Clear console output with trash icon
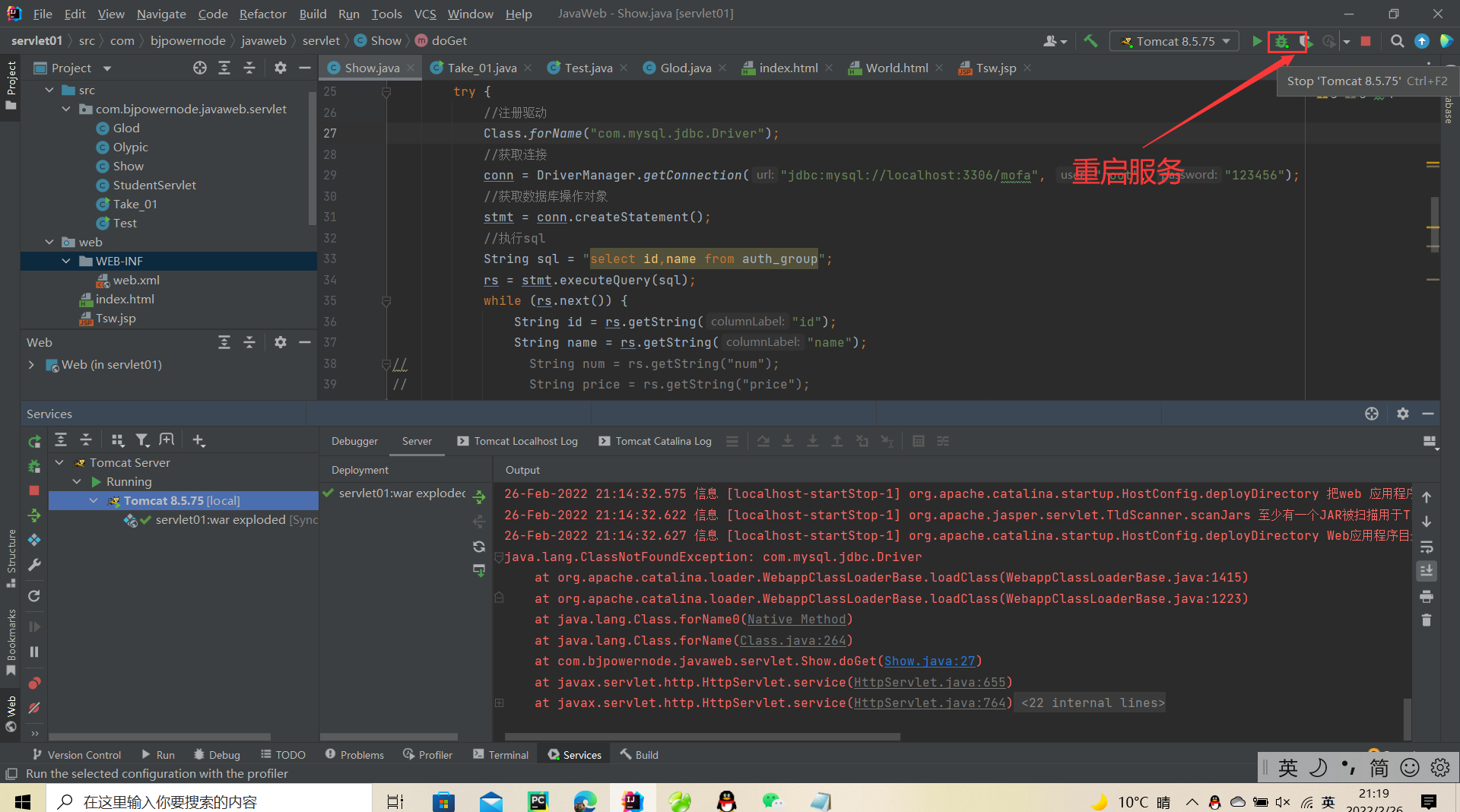 click(1427, 620)
